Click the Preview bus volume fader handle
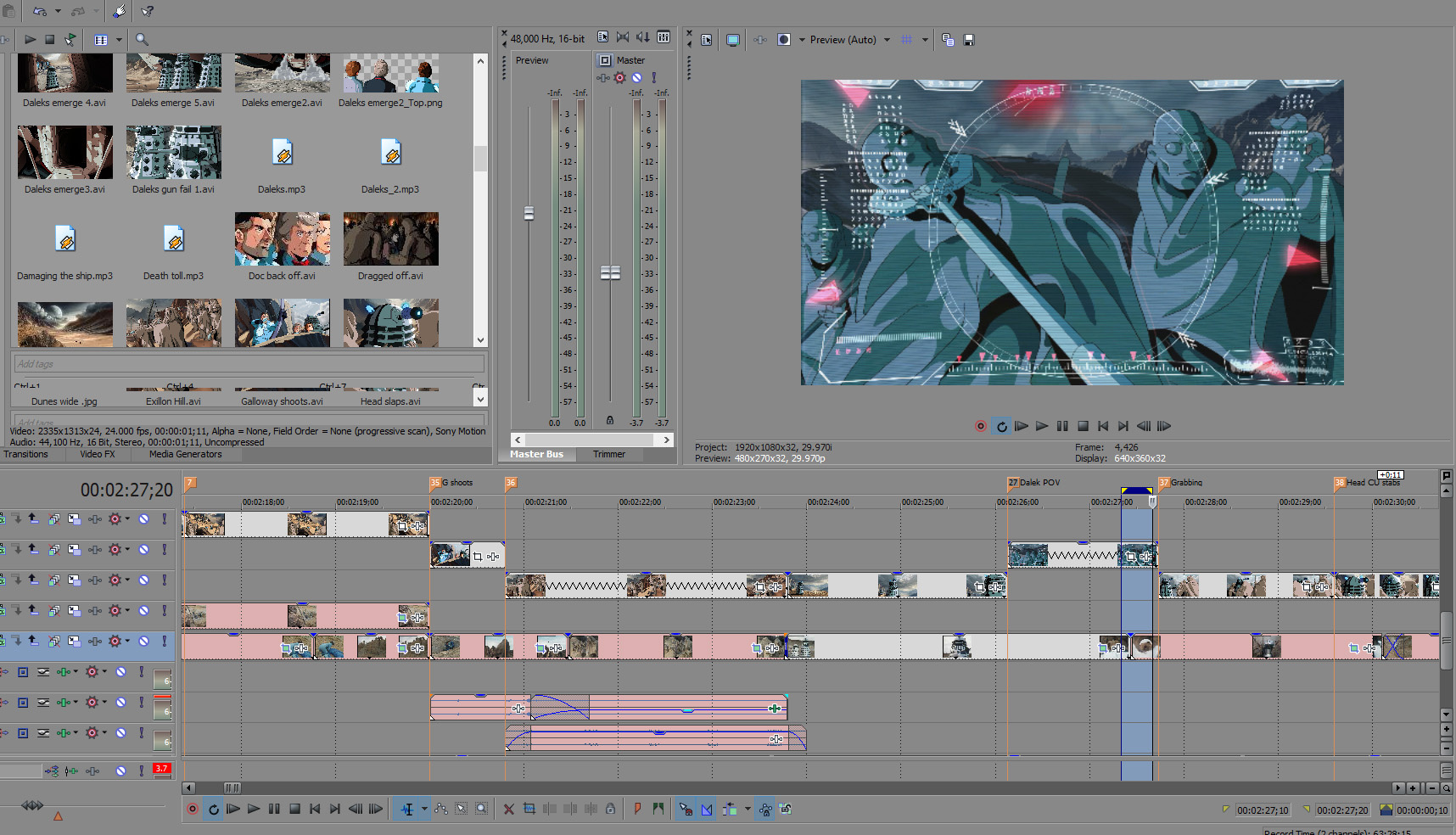Viewport: 1456px width, 835px height. click(x=529, y=213)
